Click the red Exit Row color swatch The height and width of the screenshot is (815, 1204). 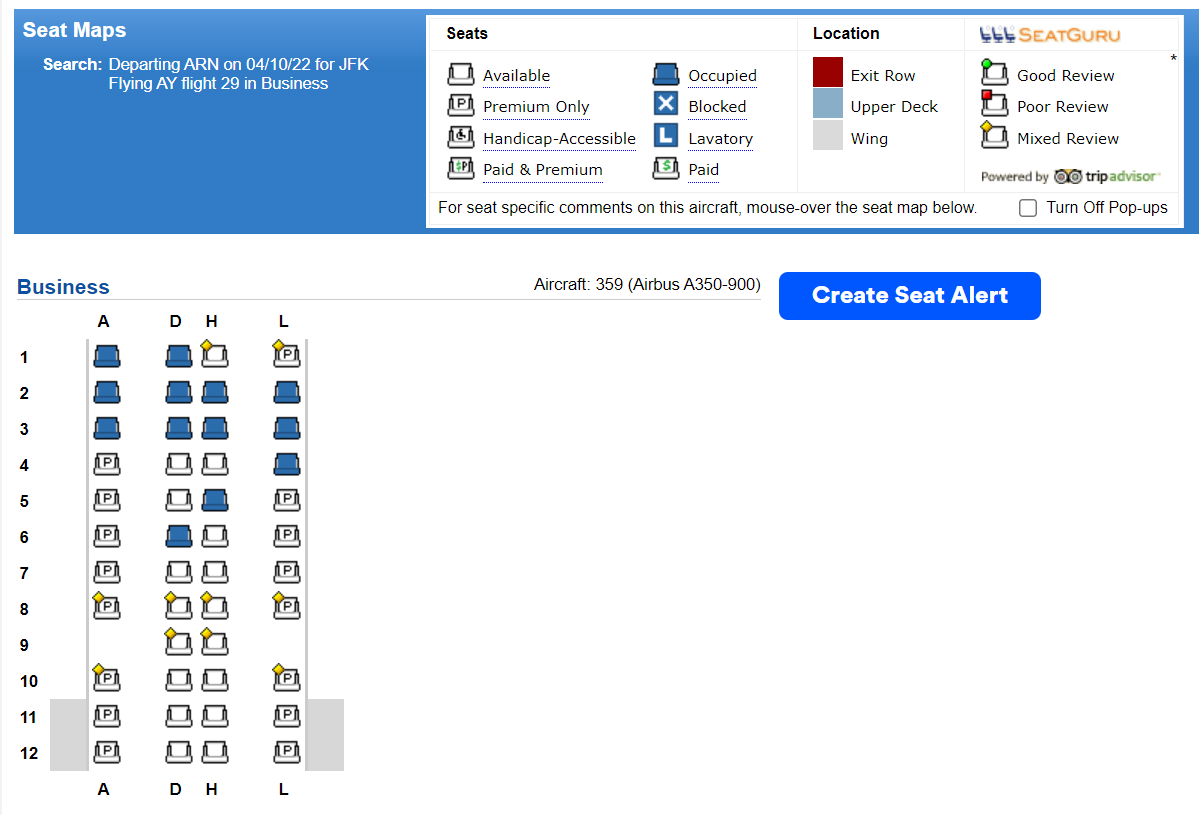pyautogui.click(x=828, y=74)
